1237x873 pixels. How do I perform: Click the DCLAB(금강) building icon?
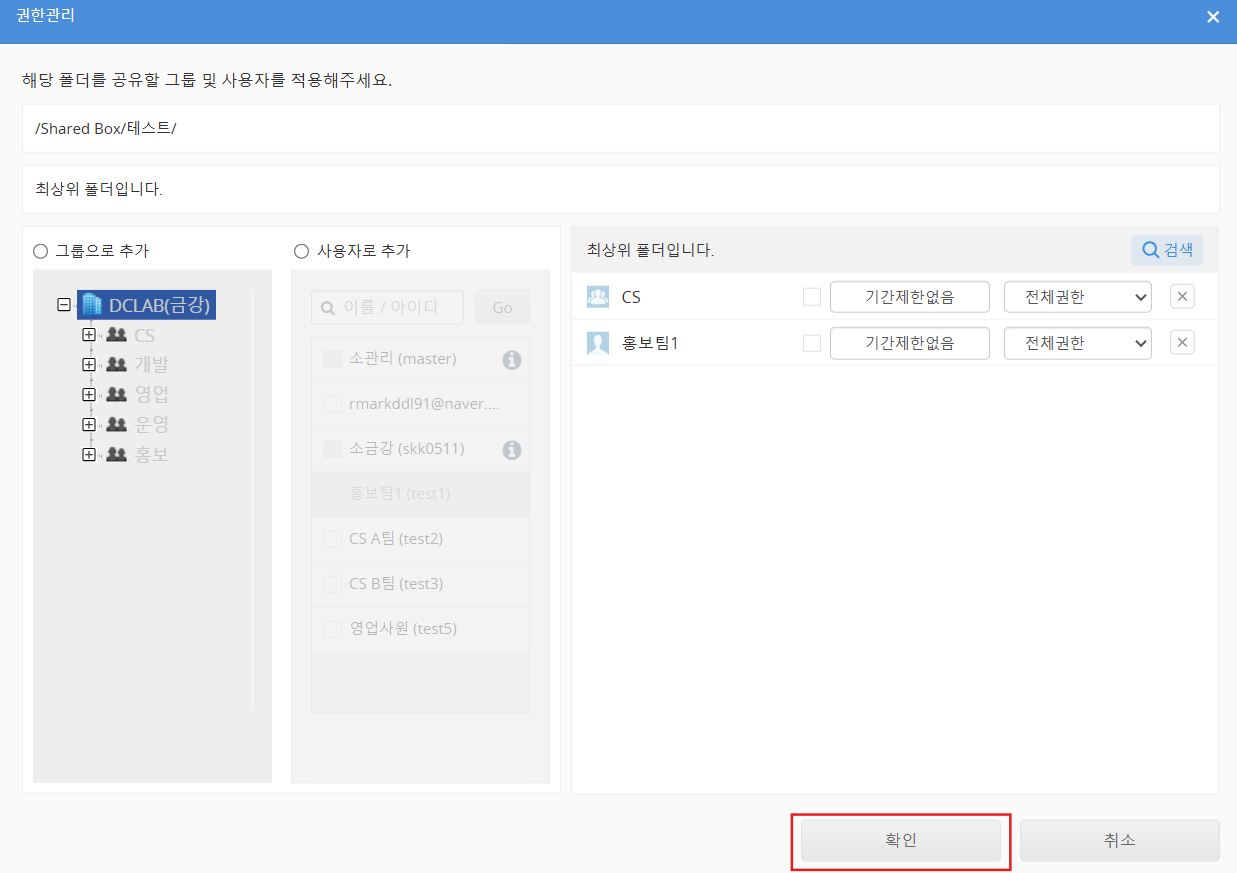pos(92,305)
